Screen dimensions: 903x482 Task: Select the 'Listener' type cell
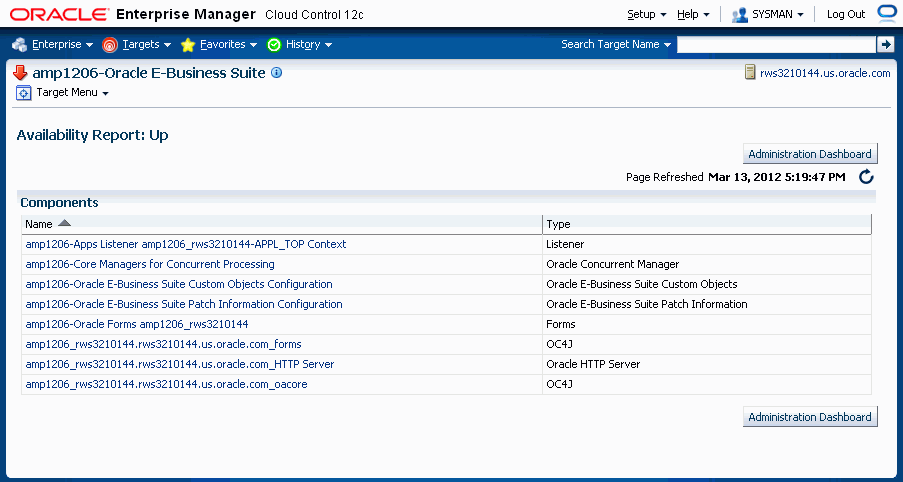(x=707, y=244)
